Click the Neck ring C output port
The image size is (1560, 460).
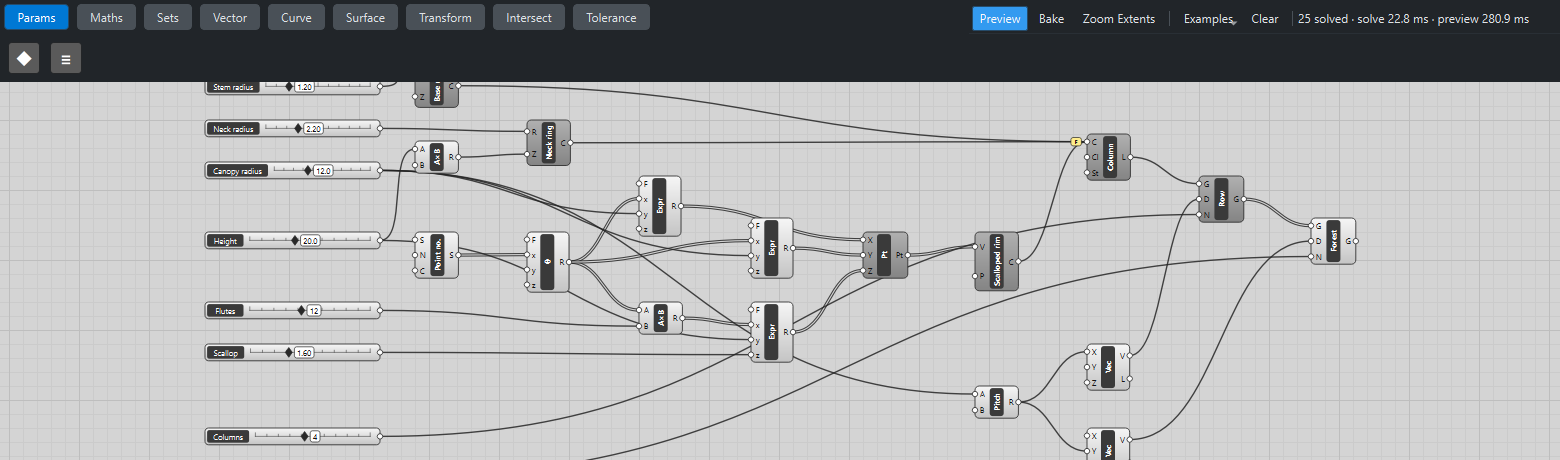tap(570, 143)
